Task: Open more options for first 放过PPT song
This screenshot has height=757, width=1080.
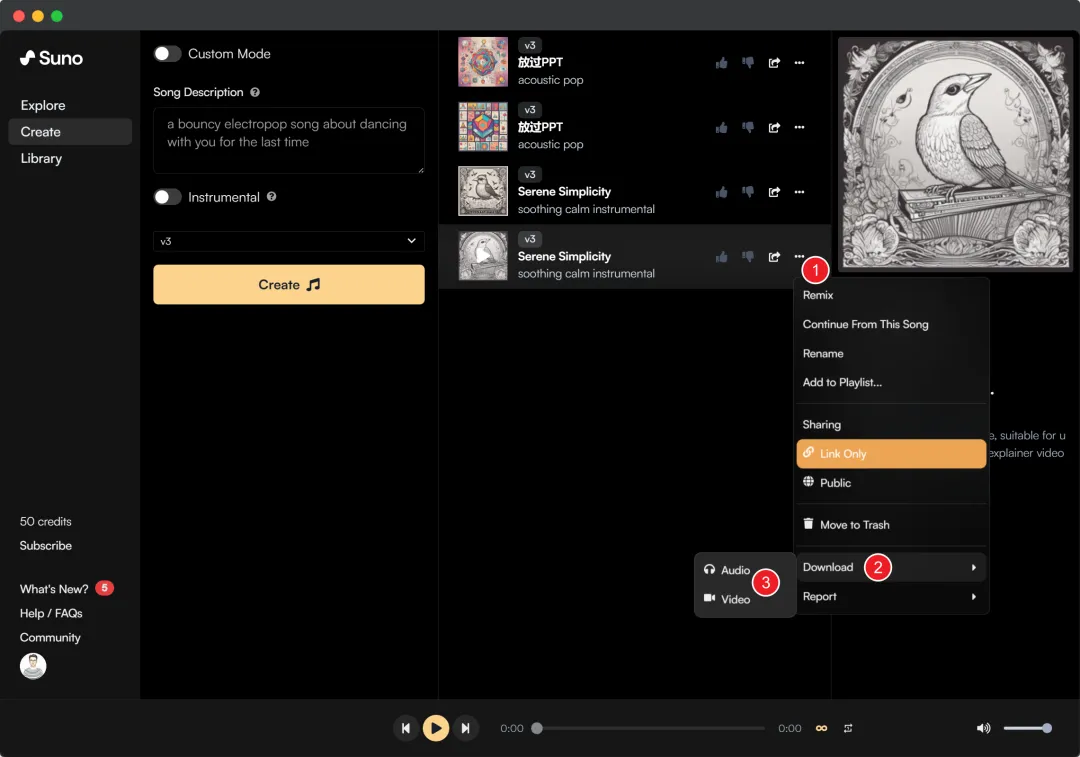Action: point(799,63)
